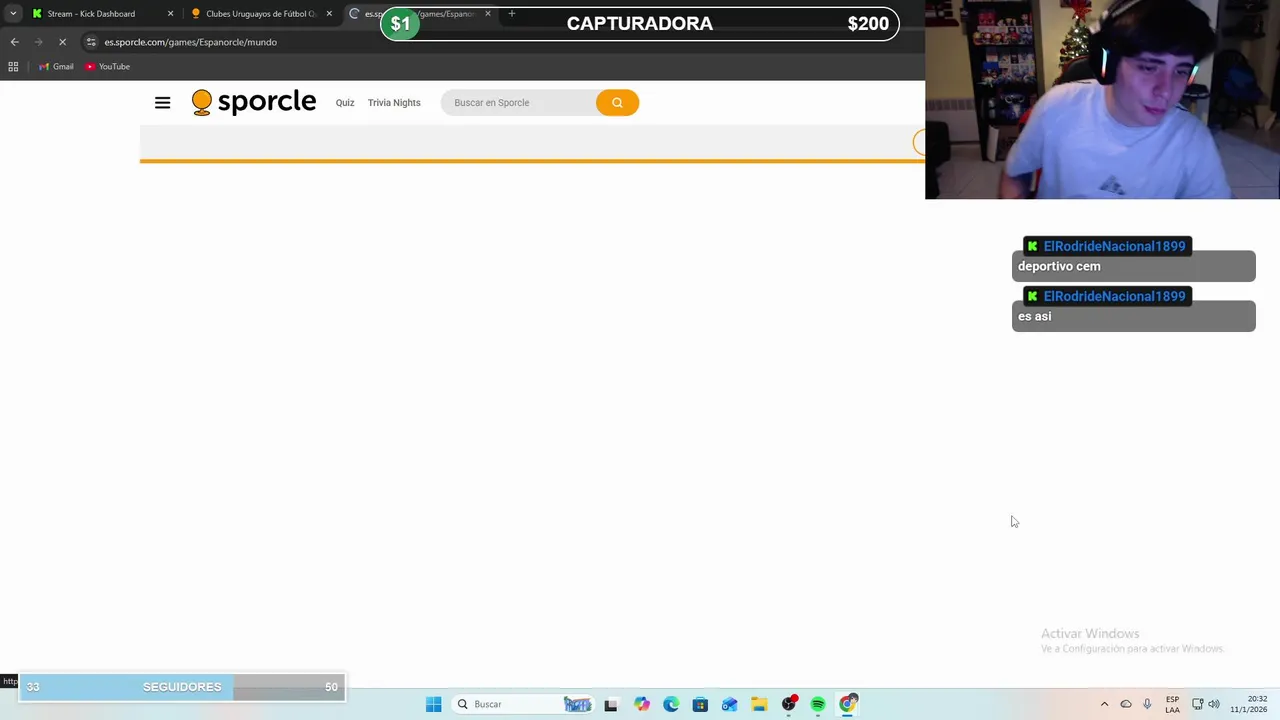The width and height of the screenshot is (1280, 720).
Task: Click the volume speaker tray icon
Action: pyautogui.click(x=1214, y=704)
